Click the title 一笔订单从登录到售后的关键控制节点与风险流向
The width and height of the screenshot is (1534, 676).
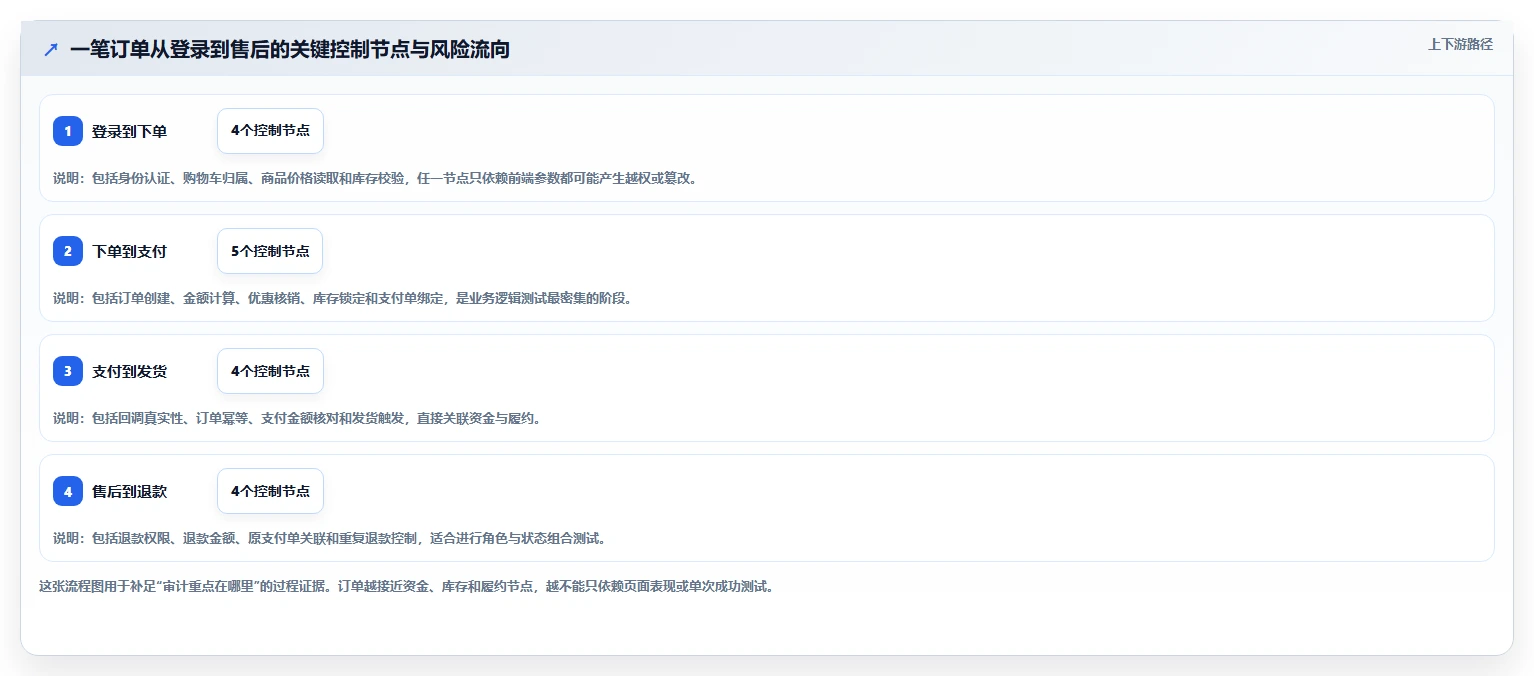coord(290,49)
